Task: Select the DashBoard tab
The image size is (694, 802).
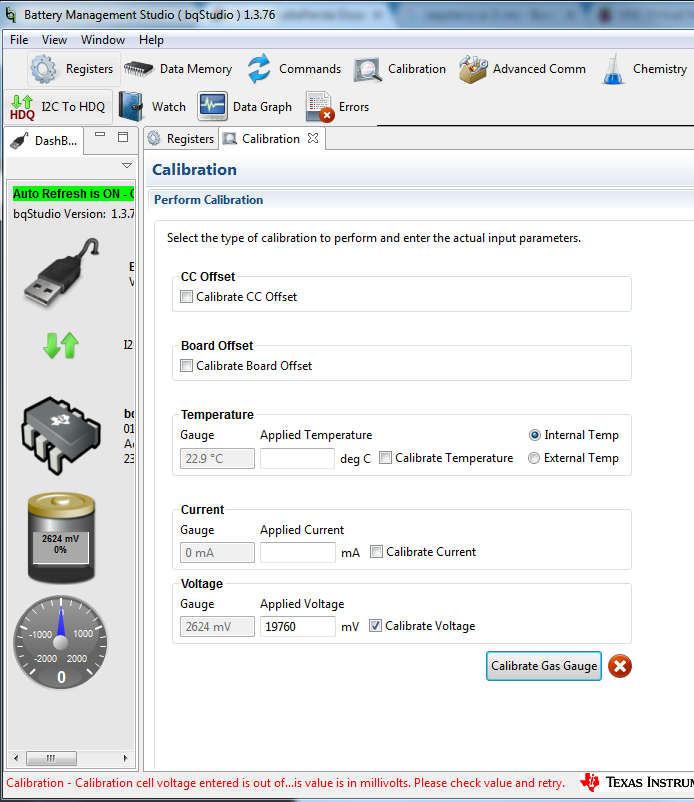Action: tap(45, 141)
